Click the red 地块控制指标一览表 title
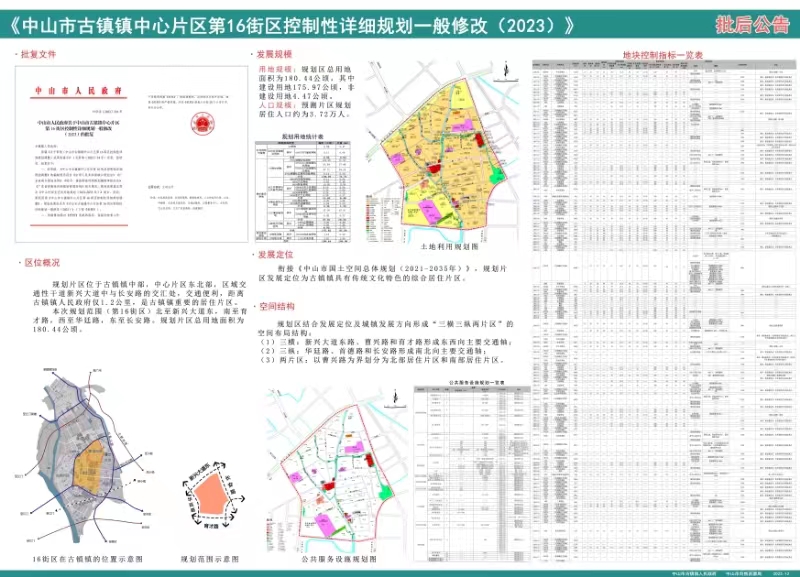The width and height of the screenshot is (800, 577). (663, 55)
